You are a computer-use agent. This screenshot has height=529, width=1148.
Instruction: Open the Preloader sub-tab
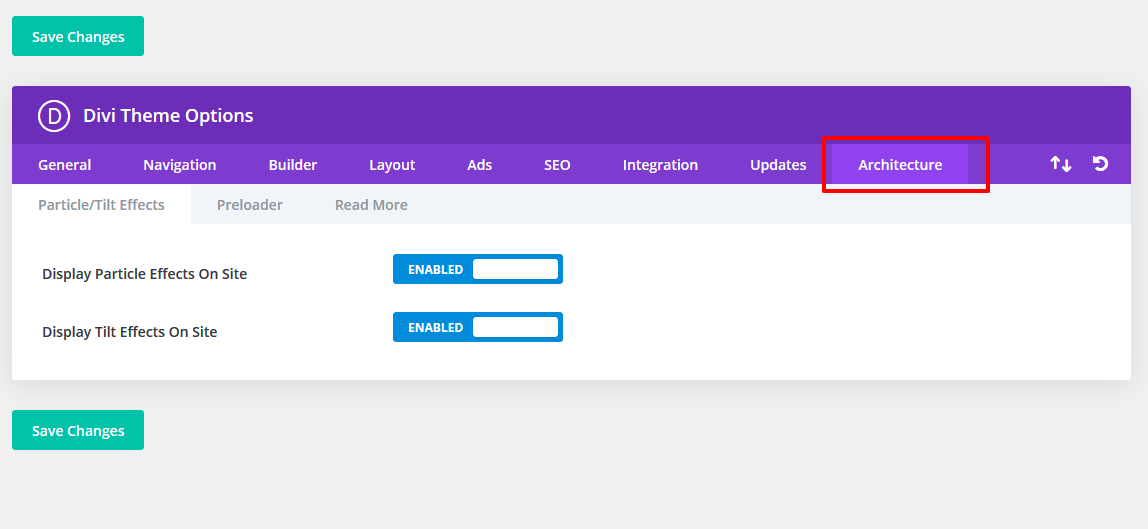click(x=250, y=205)
